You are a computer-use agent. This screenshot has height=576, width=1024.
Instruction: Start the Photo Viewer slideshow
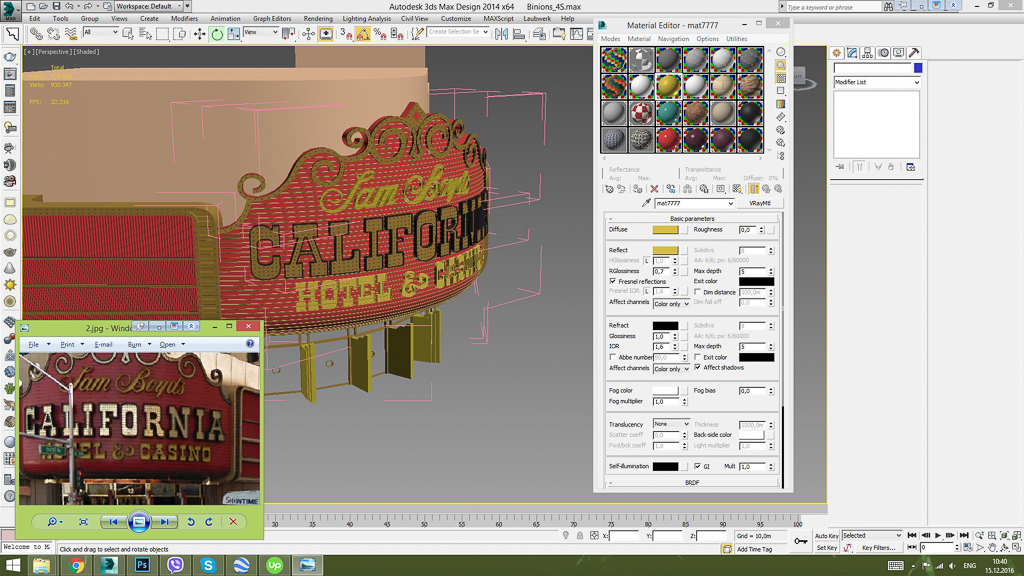[x=139, y=521]
